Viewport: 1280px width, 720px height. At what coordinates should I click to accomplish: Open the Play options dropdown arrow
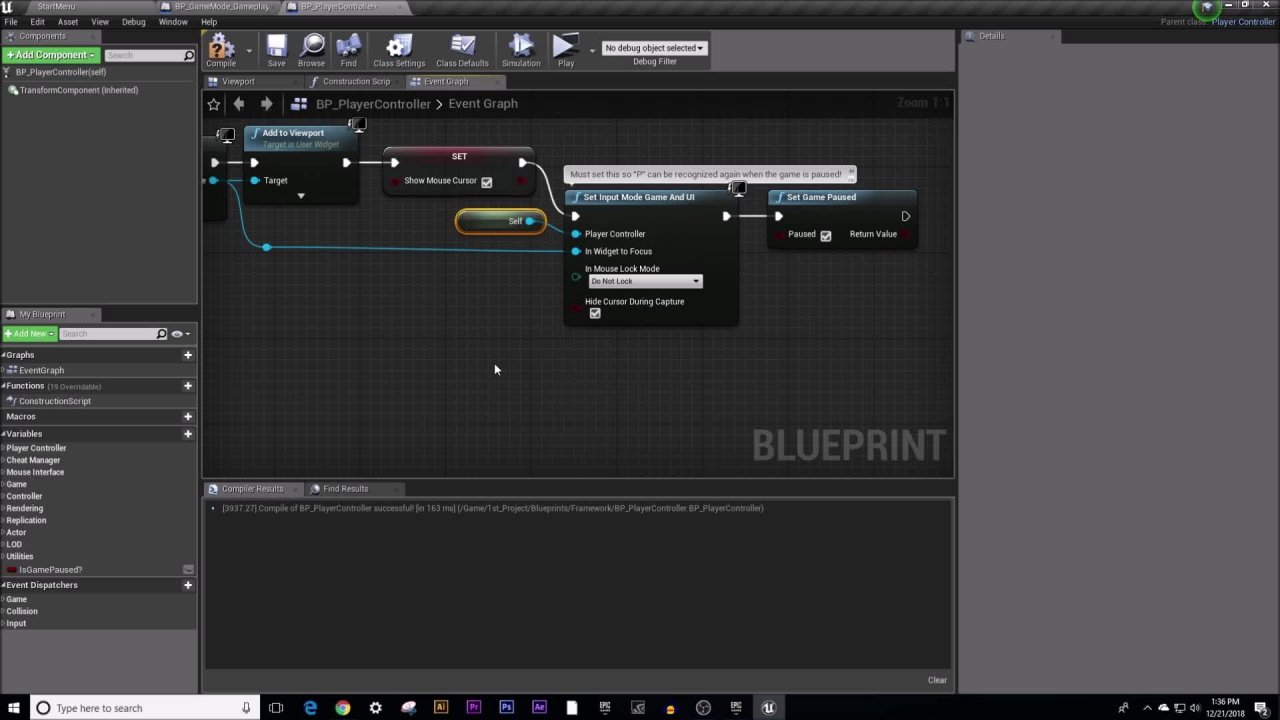point(592,50)
